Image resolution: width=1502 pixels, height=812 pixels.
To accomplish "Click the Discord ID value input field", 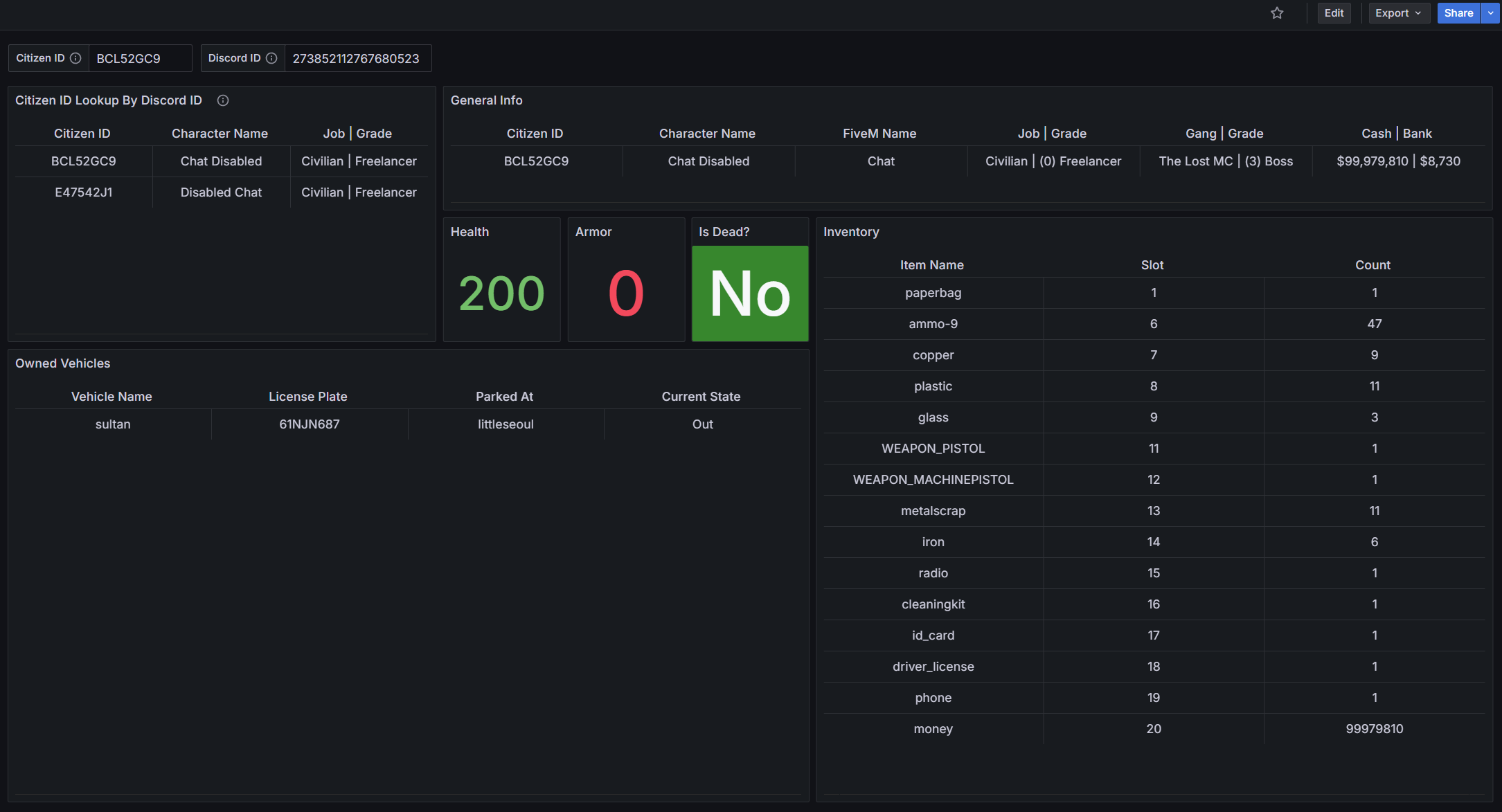I will point(357,58).
